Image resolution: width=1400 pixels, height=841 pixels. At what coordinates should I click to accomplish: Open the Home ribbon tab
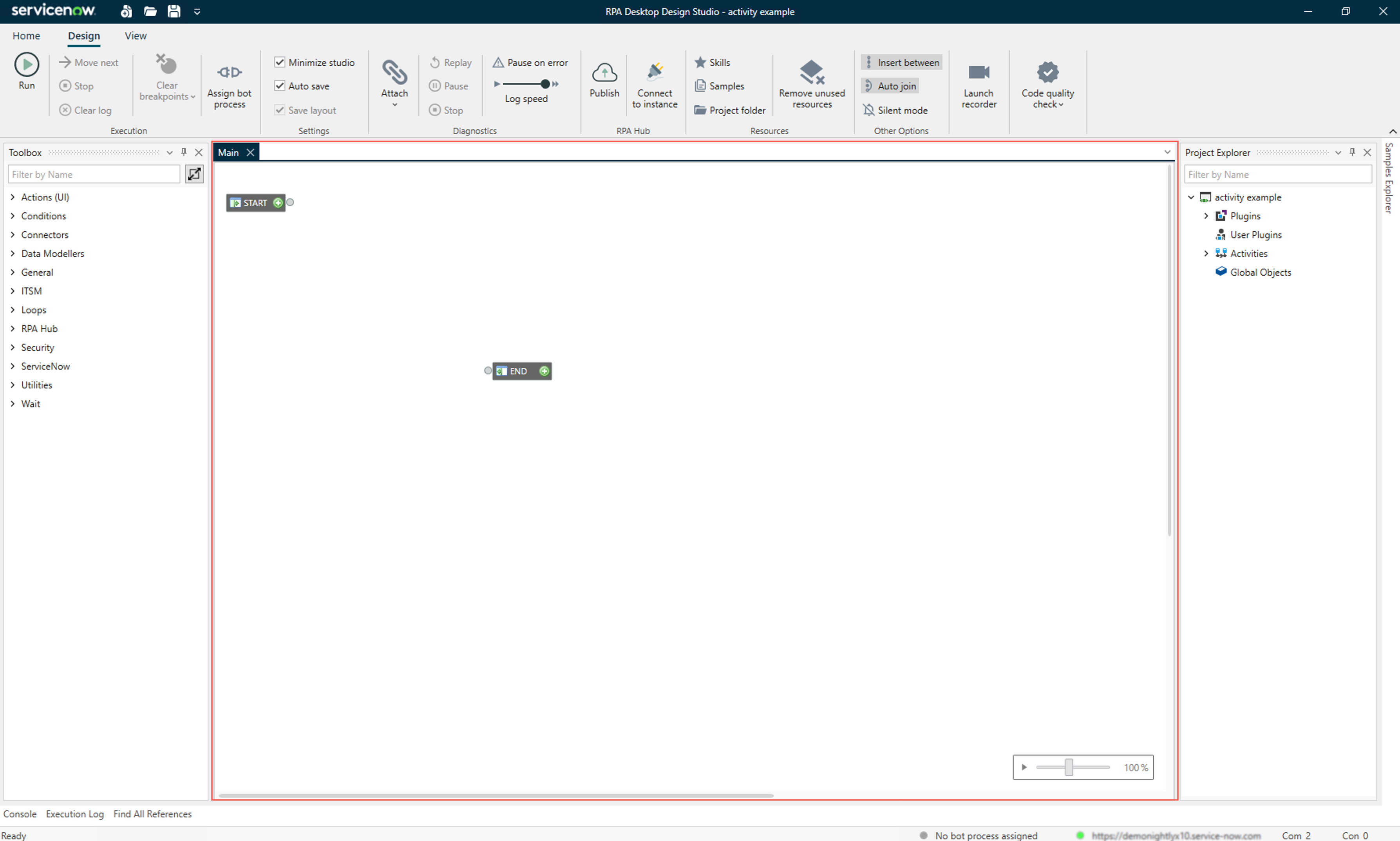[x=26, y=36]
